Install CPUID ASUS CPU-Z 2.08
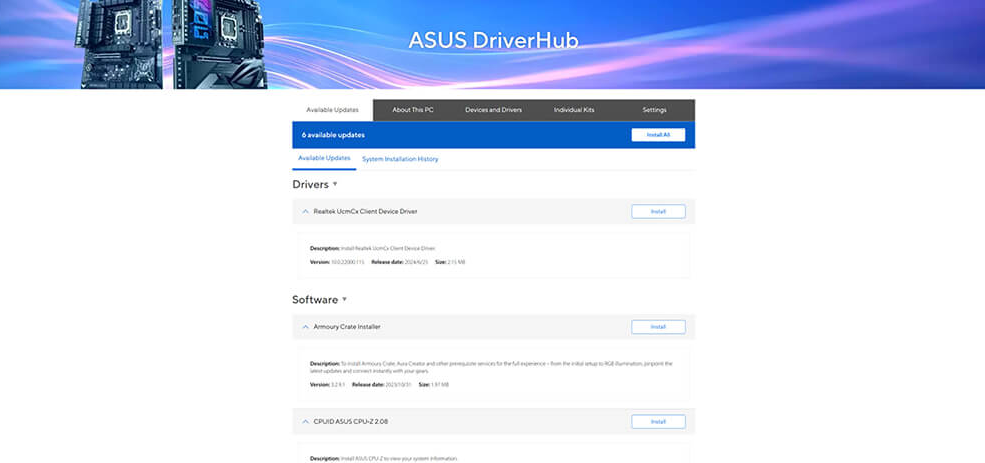Viewport: 985px width, 463px height. (x=658, y=422)
